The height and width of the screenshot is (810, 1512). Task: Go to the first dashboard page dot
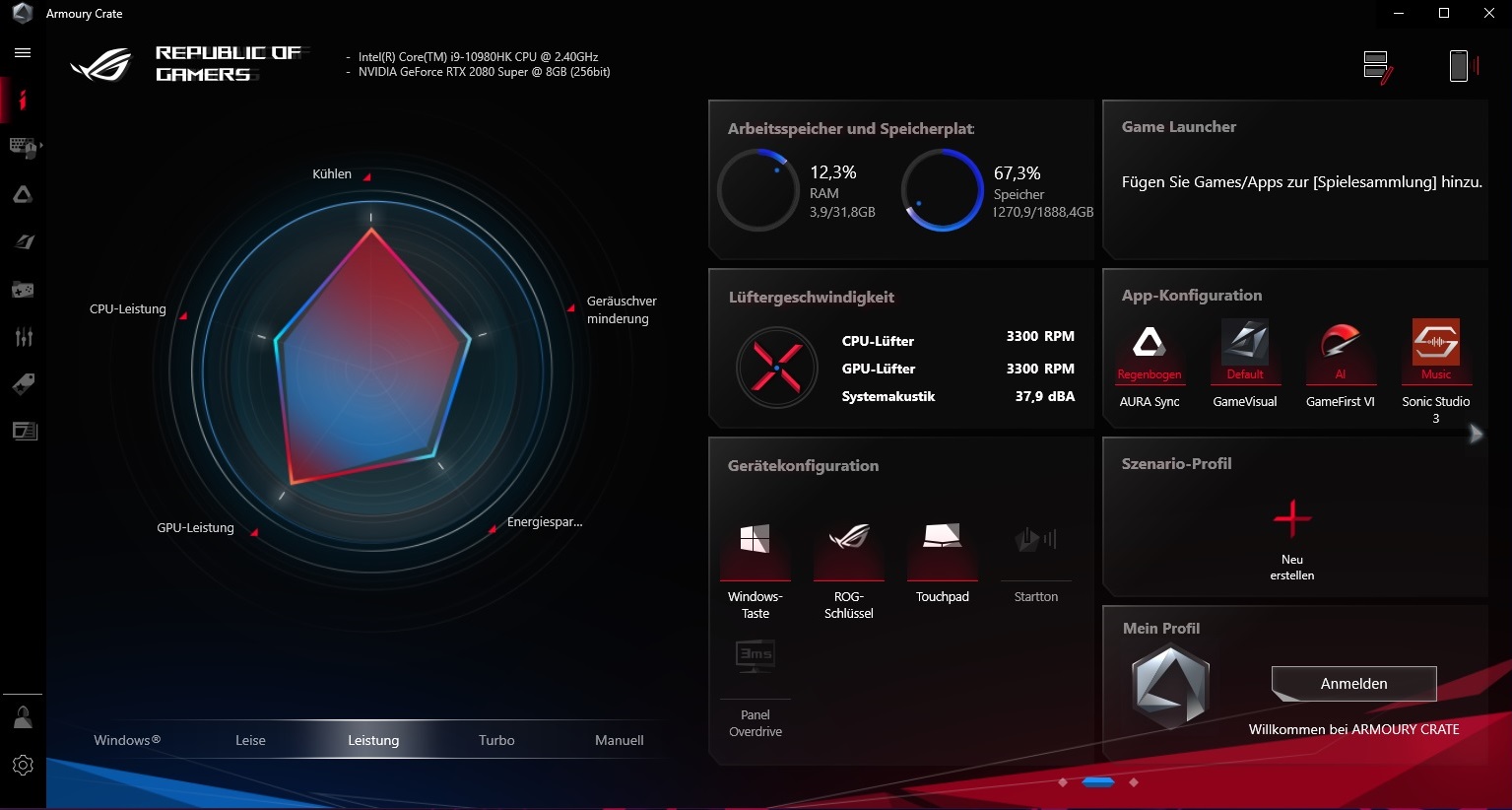(x=1063, y=782)
